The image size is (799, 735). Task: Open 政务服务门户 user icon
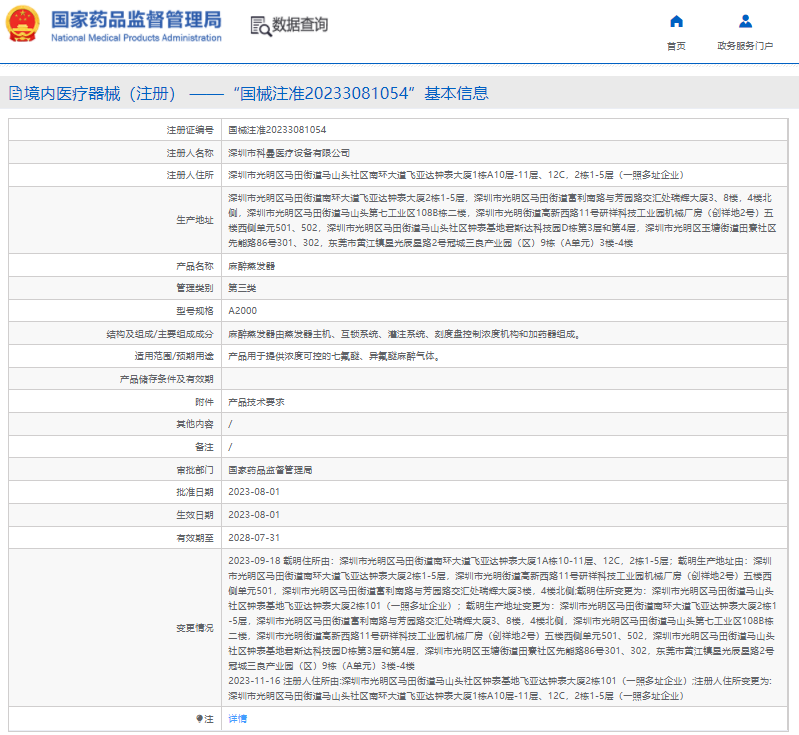coord(745,21)
